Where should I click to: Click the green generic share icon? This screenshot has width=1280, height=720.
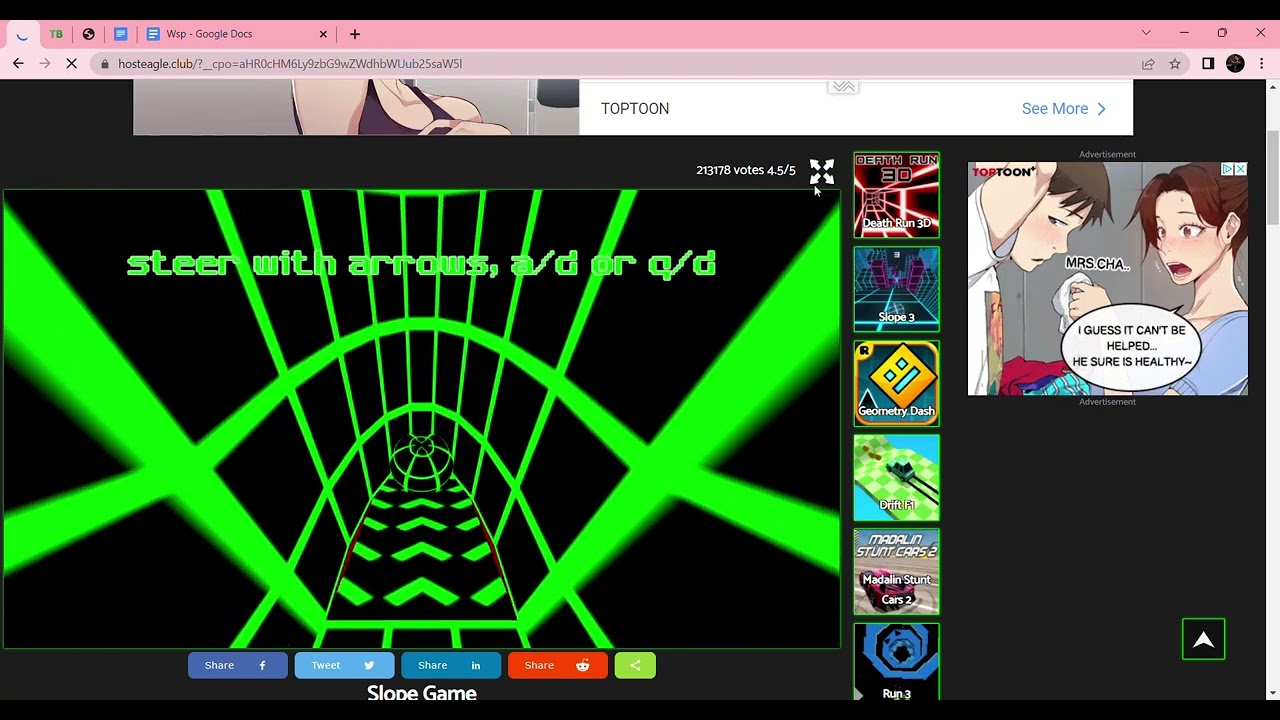pos(635,665)
